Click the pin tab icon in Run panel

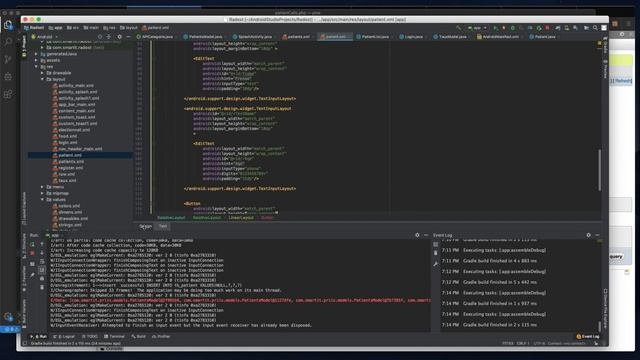tap(33, 275)
